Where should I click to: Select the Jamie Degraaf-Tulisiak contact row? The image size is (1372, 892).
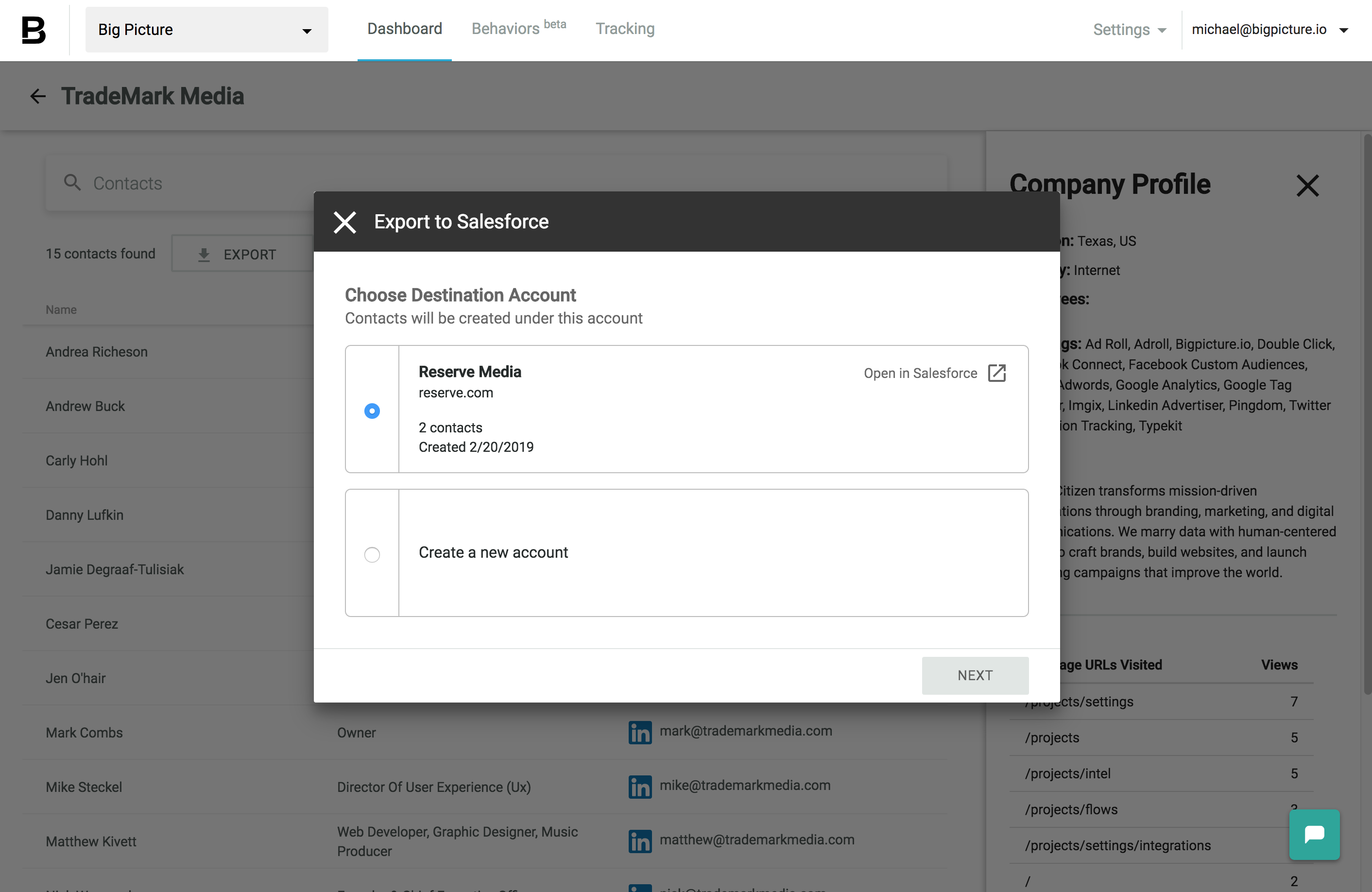click(x=168, y=569)
